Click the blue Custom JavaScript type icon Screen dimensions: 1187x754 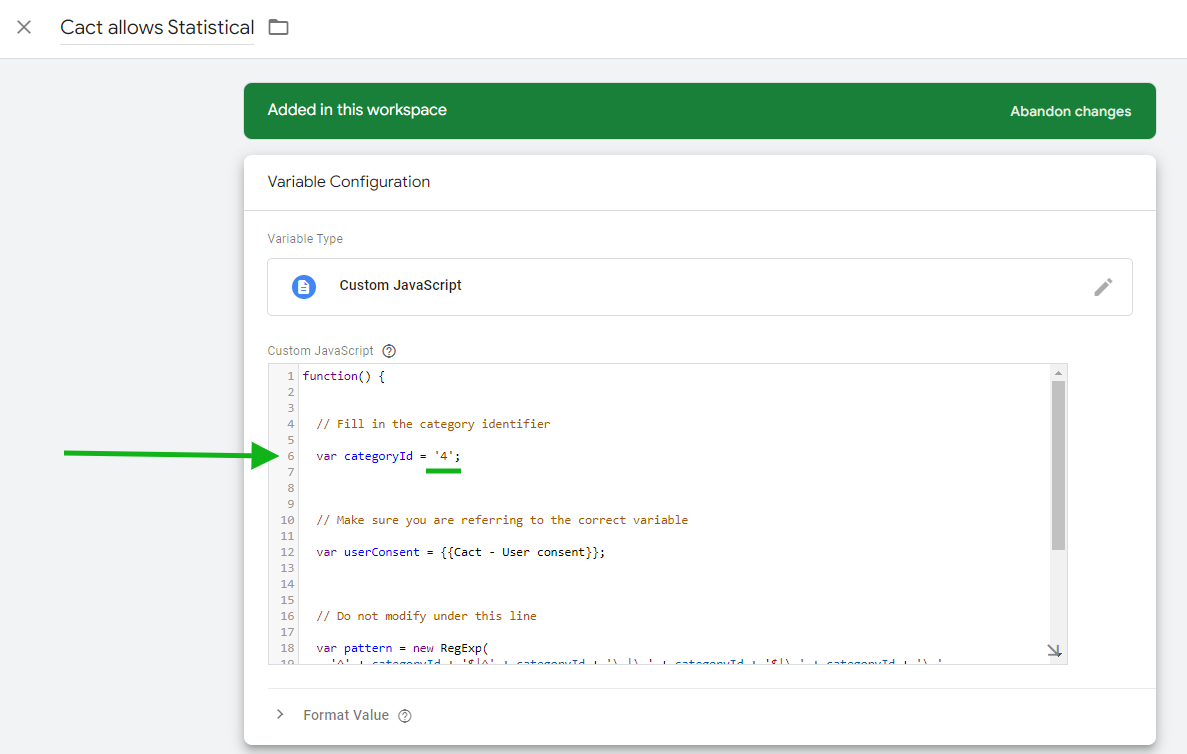click(303, 286)
